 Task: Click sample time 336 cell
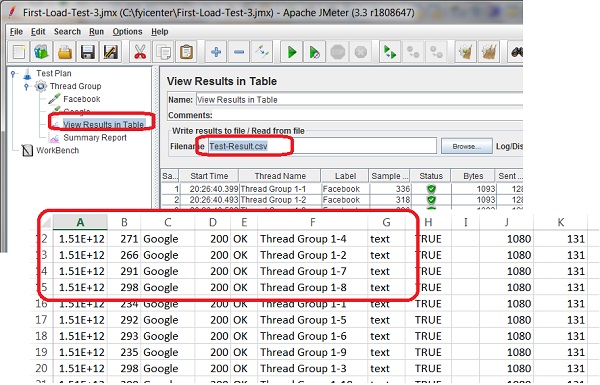coord(390,189)
